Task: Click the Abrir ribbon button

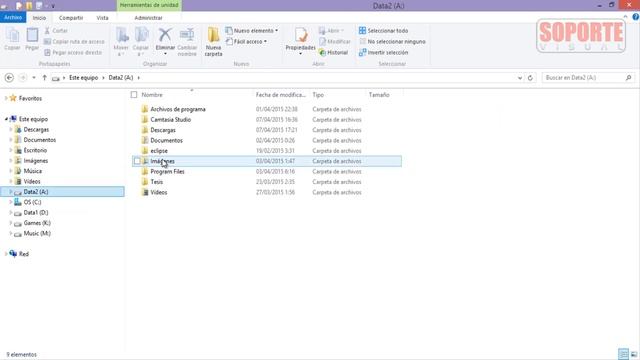Action: [x=331, y=31]
